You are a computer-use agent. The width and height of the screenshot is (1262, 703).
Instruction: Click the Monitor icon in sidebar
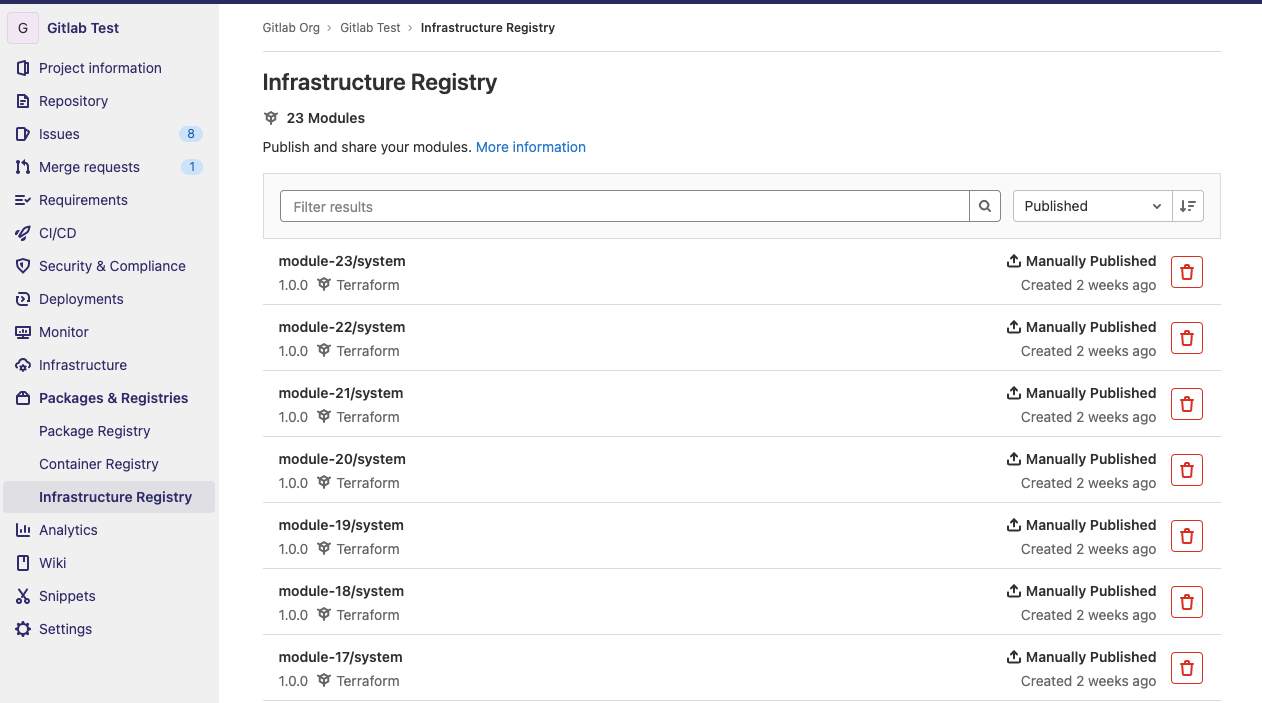coord(22,332)
